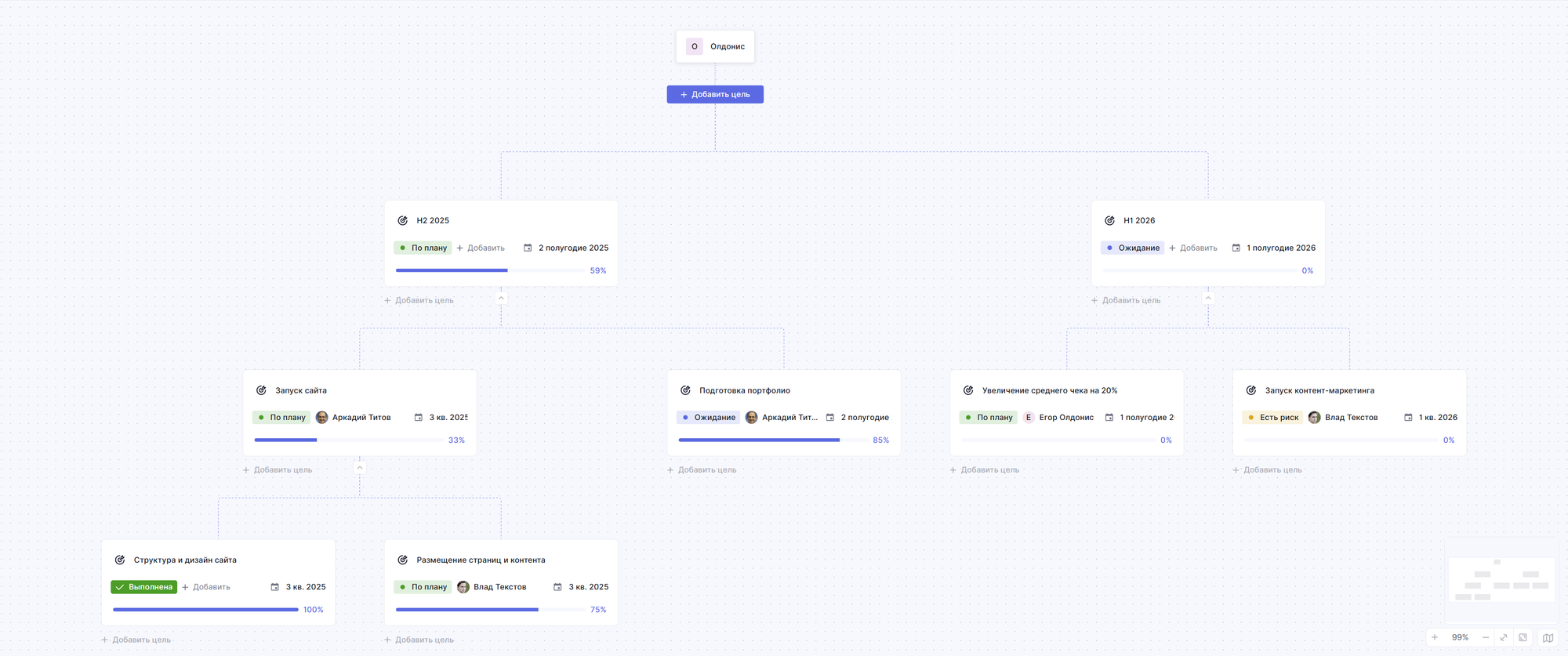Click the goal icon beside Запуск сайта

click(262, 390)
